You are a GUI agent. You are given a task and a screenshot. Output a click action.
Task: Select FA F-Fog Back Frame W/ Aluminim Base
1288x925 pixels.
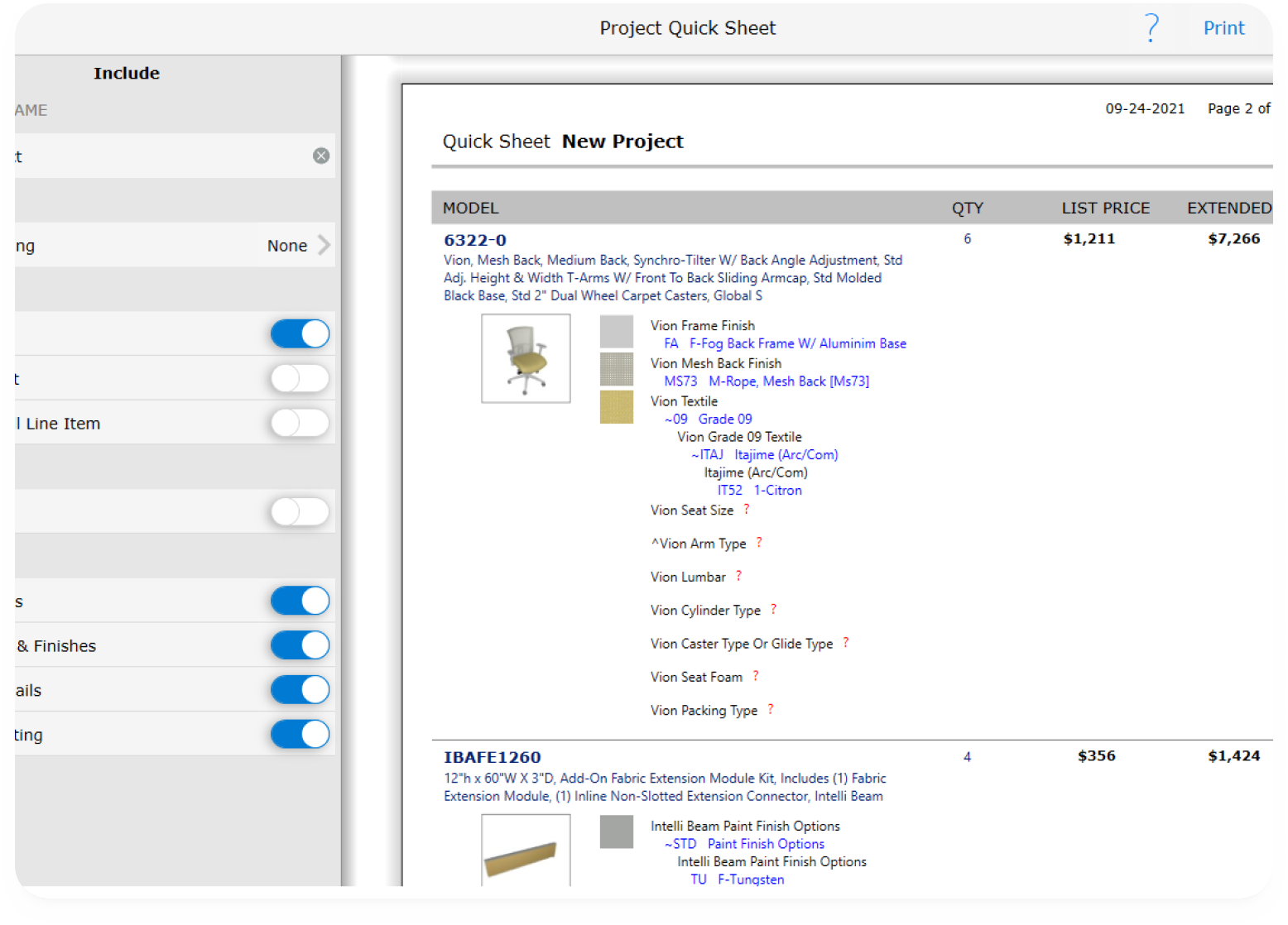coord(785,343)
